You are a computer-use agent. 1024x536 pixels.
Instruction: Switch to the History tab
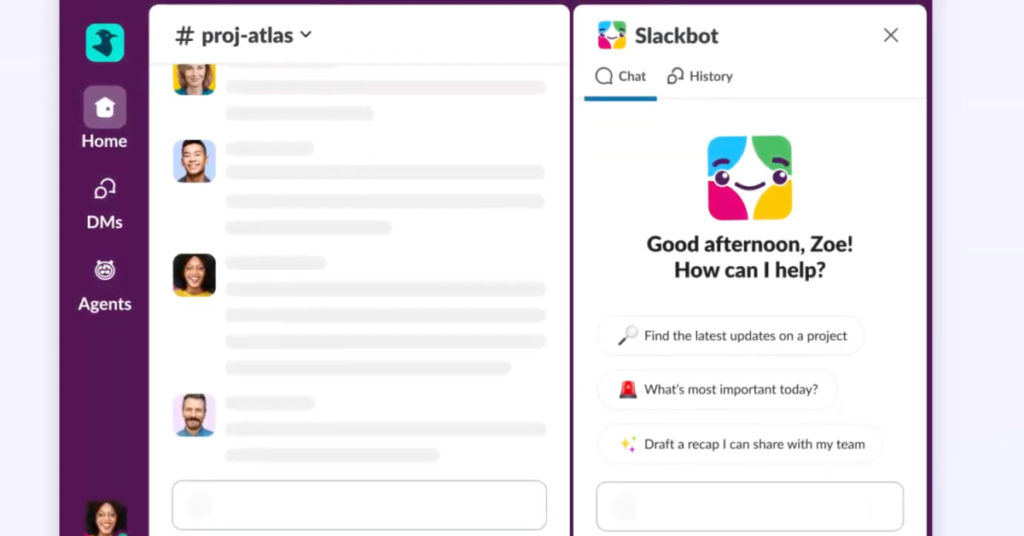point(700,76)
